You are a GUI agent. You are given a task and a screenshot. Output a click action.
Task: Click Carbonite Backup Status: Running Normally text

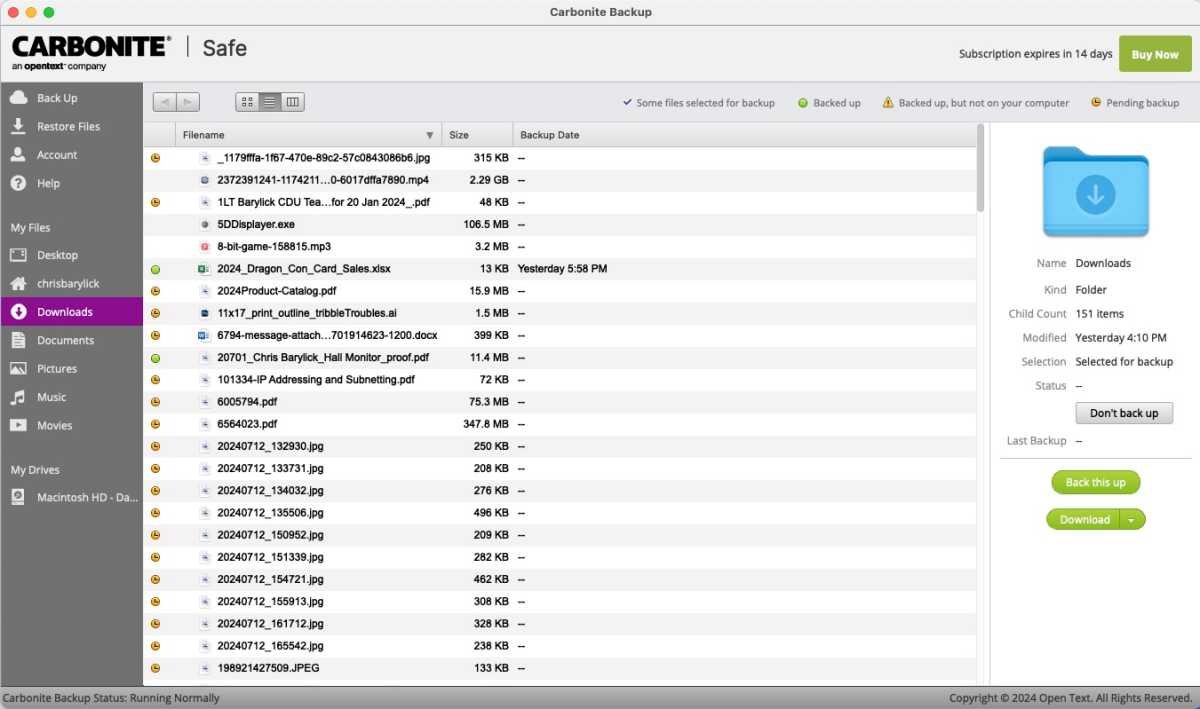[111, 698]
